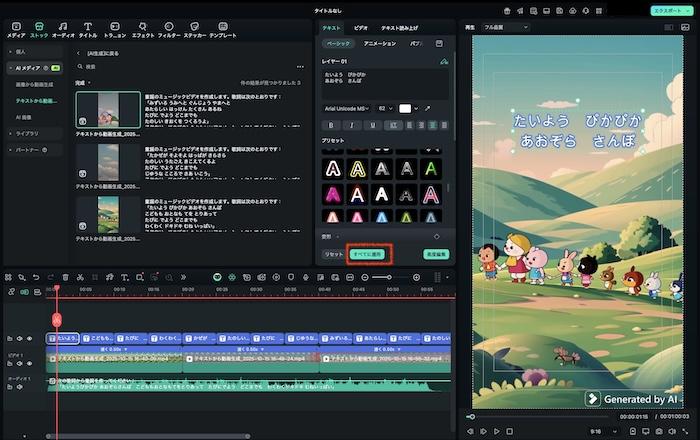
Task: Open the エフェクト effects tab
Action: tap(143, 30)
